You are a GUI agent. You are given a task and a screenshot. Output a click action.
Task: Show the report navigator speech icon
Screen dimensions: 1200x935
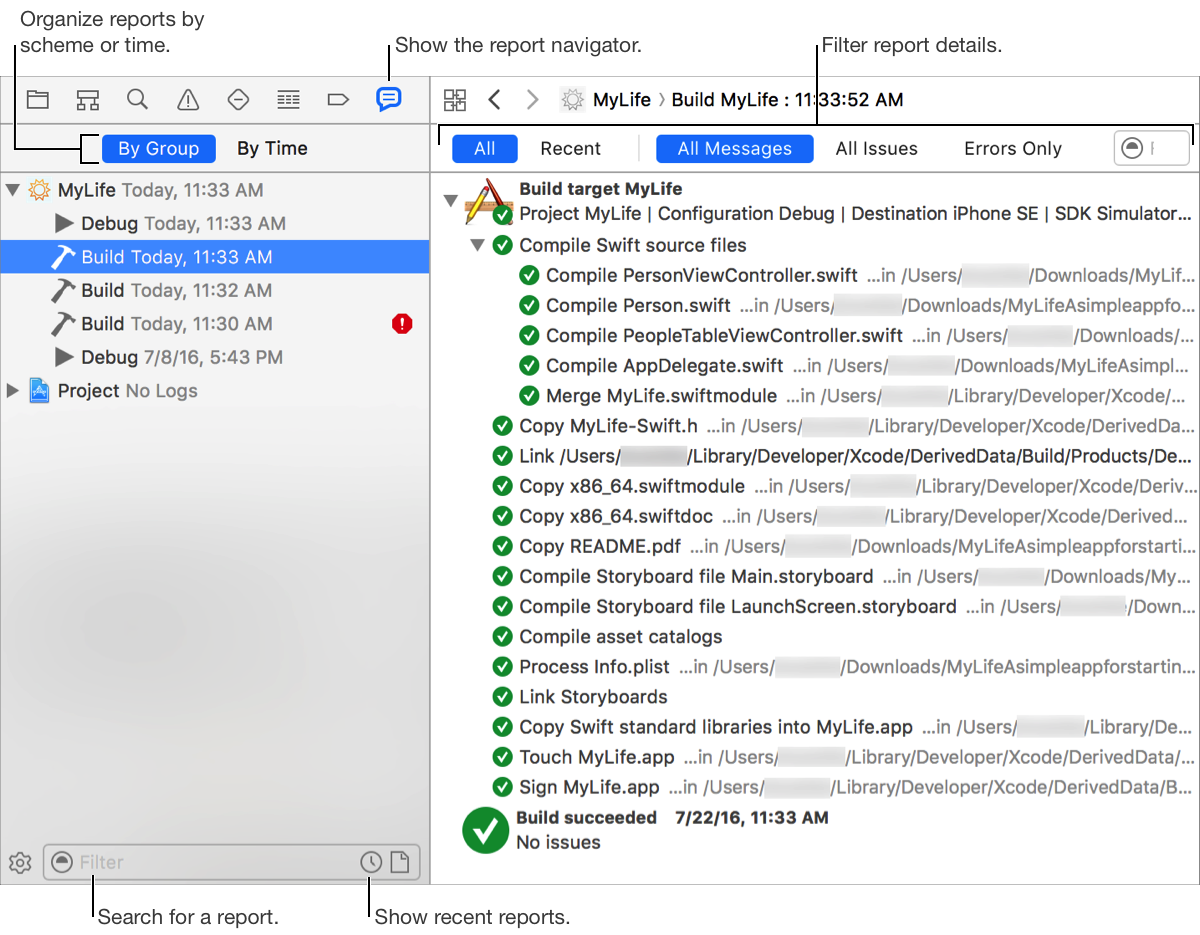click(389, 99)
